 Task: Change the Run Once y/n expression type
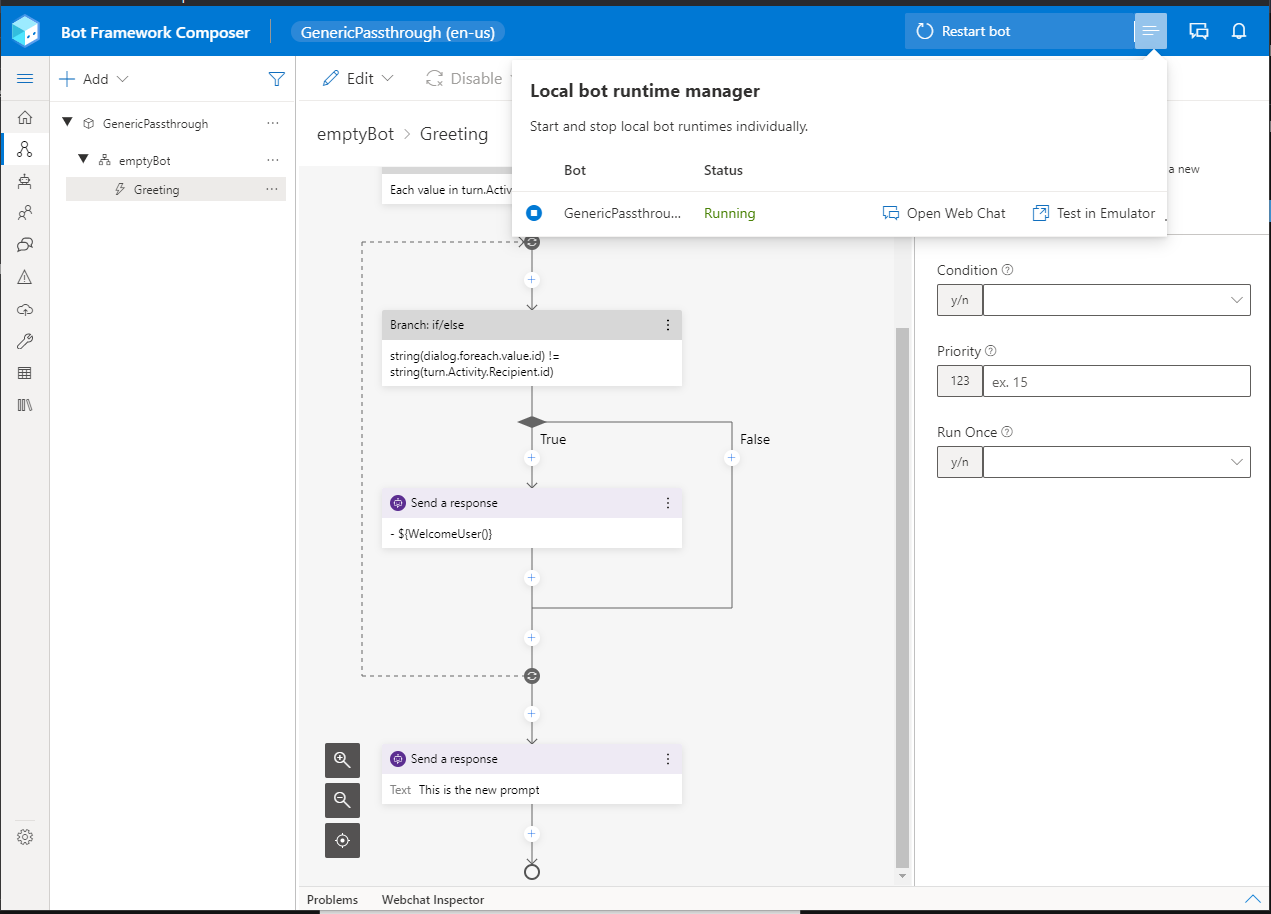(x=960, y=462)
